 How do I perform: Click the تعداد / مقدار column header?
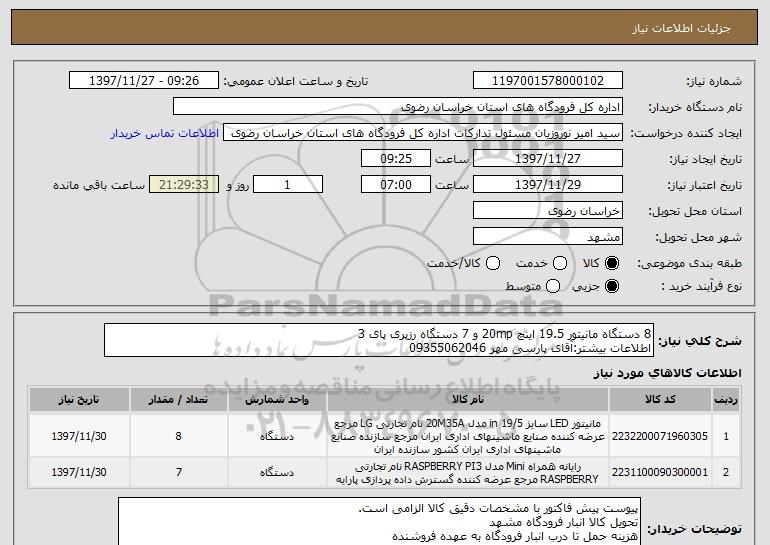coord(178,400)
